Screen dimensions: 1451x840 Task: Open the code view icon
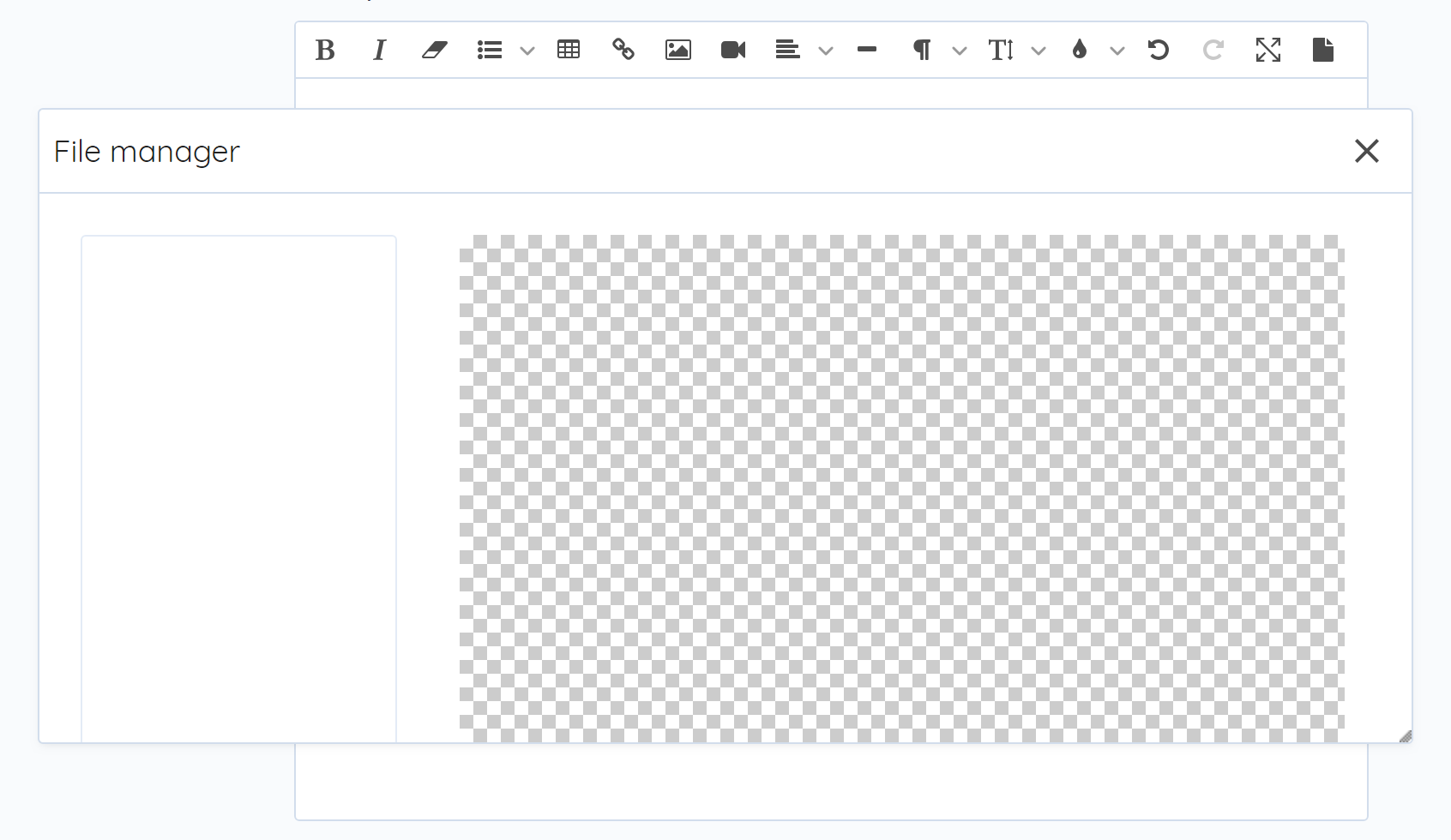[x=1322, y=50]
